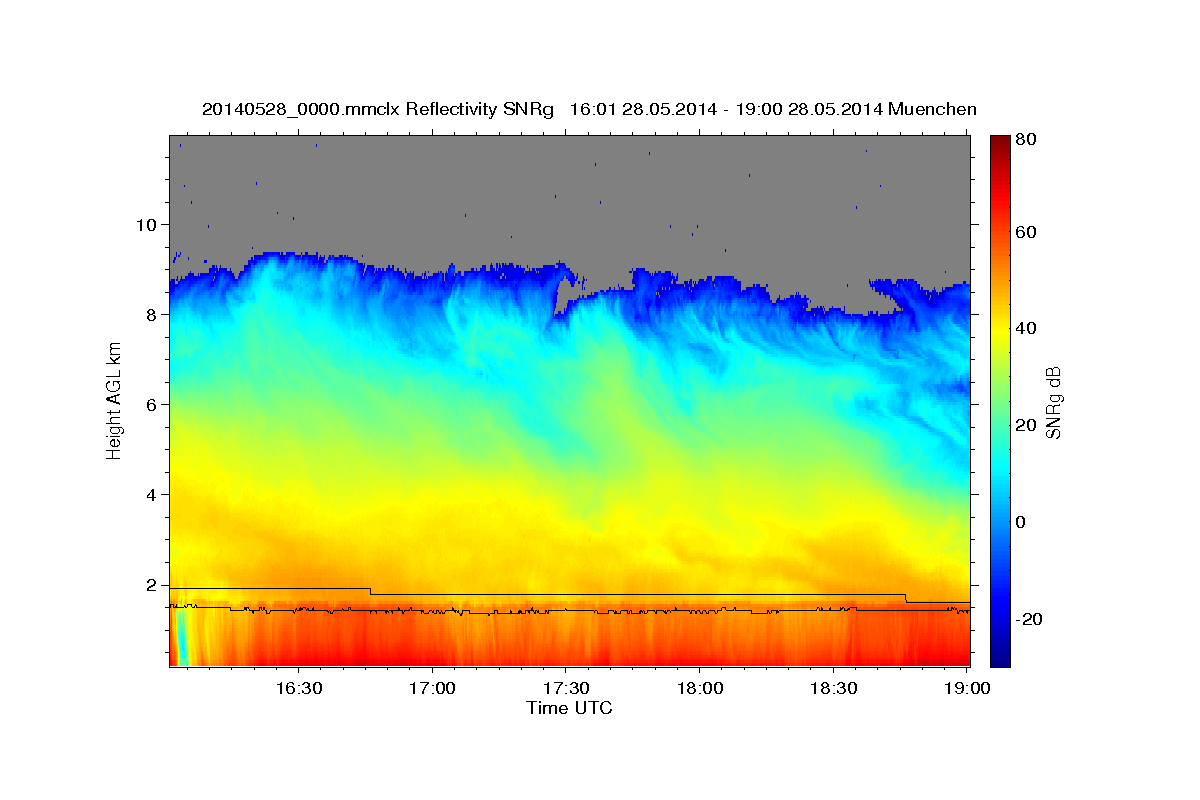Screen dimensions: 1200x800
Task: Click the dark blue bottom of colorbar
Action: (x=1000, y=657)
